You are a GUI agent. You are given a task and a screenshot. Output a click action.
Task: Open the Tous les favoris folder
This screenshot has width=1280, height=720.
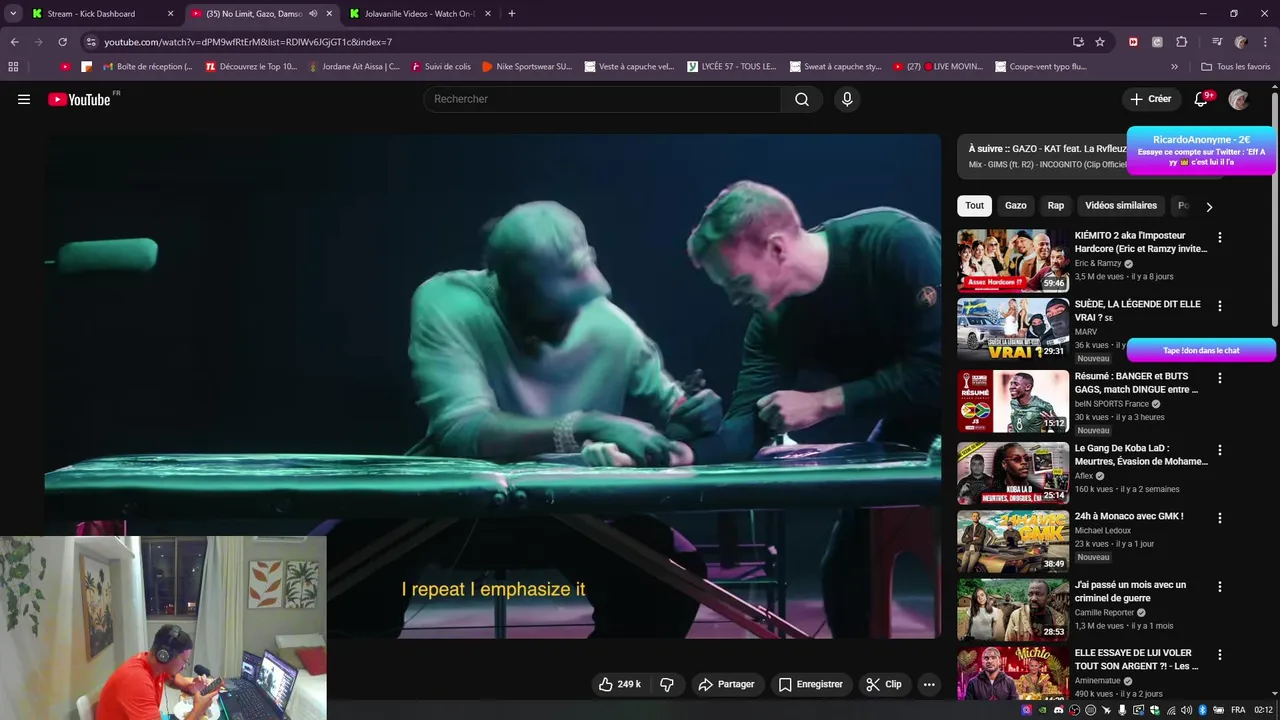pyautogui.click(x=1235, y=67)
